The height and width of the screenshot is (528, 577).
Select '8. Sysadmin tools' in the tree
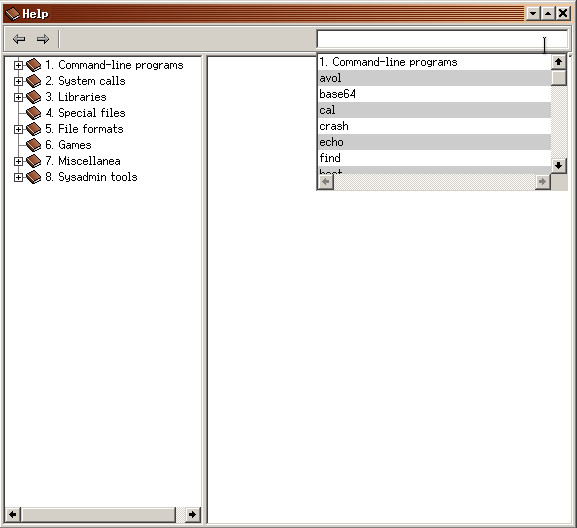coord(91,177)
